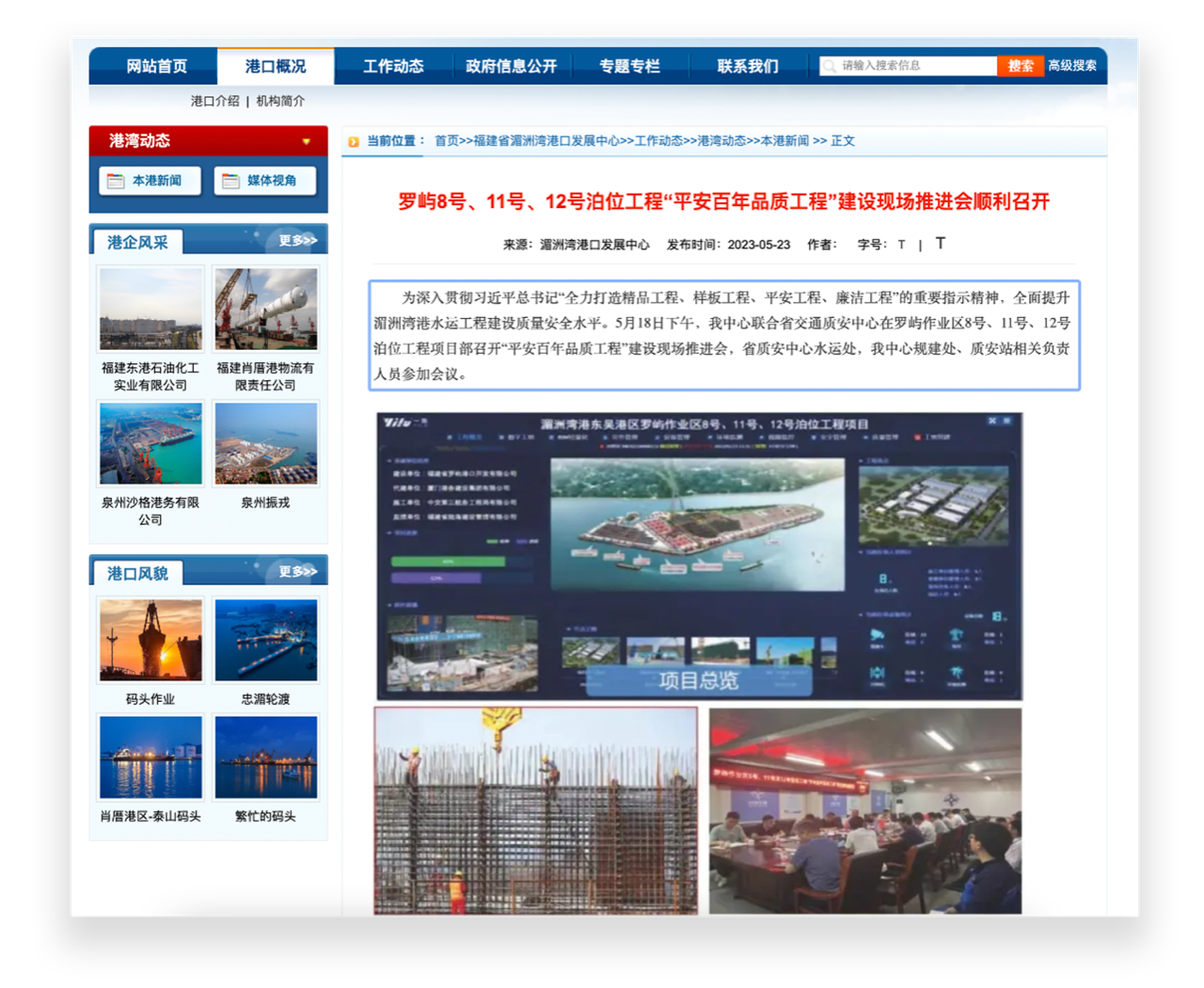Expand the 港湾动态 yellow dropdown arrow
Screen dimensions: 1204x988
click(306, 142)
